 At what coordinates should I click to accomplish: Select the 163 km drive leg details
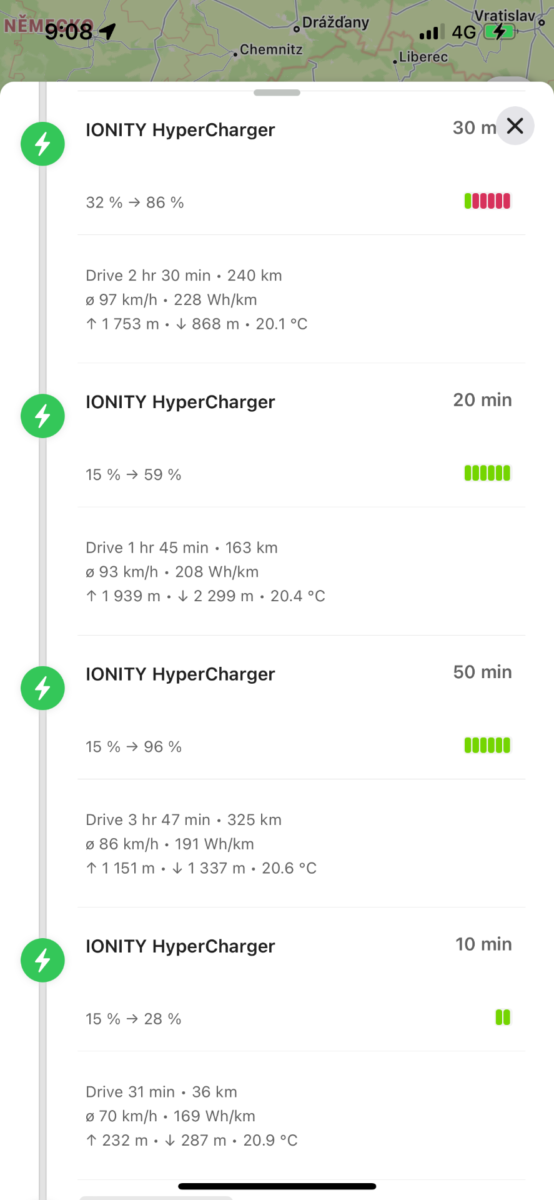[x=301, y=571]
